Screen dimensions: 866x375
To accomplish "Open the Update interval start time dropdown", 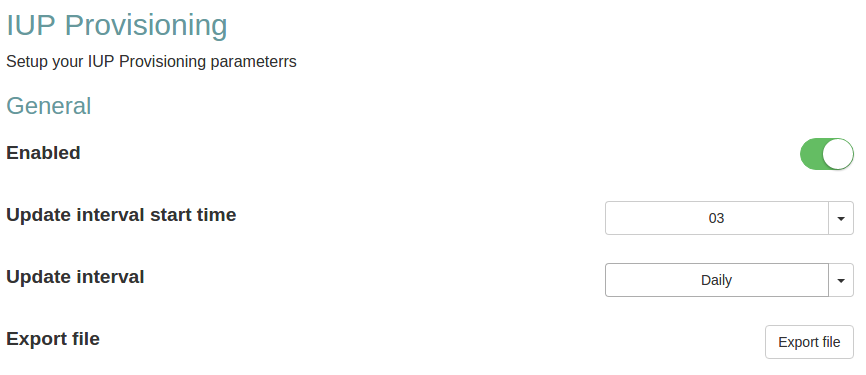I will coord(729,218).
